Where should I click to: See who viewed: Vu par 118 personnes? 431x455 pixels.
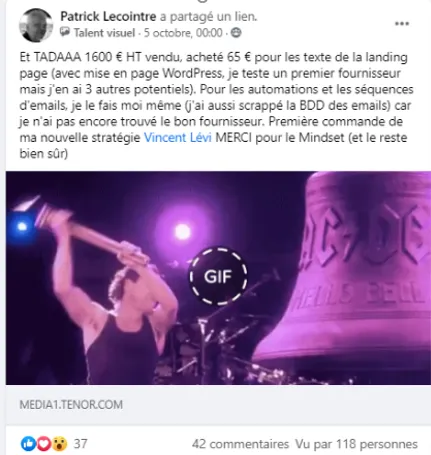point(356,444)
